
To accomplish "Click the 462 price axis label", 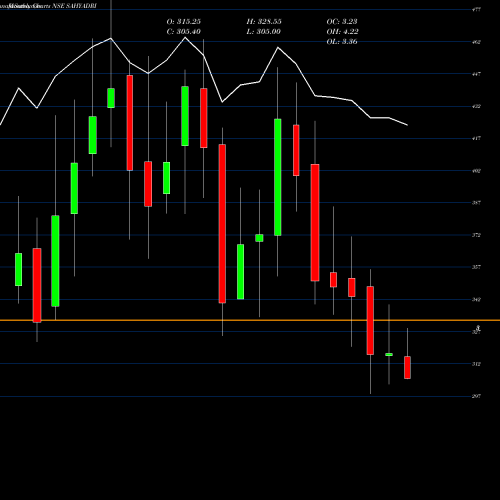I will point(477,42).
